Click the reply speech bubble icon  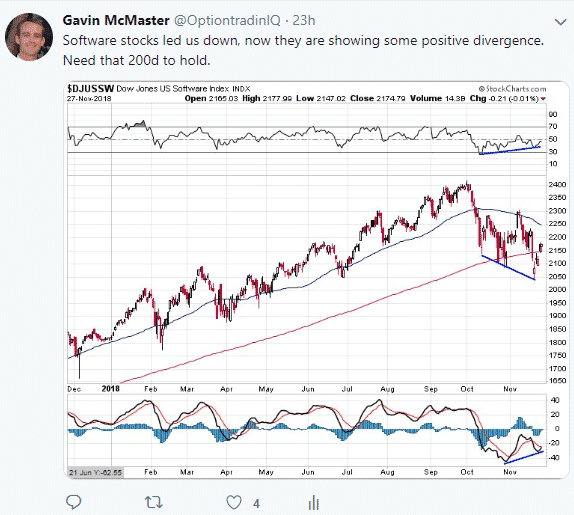[x=73, y=502]
